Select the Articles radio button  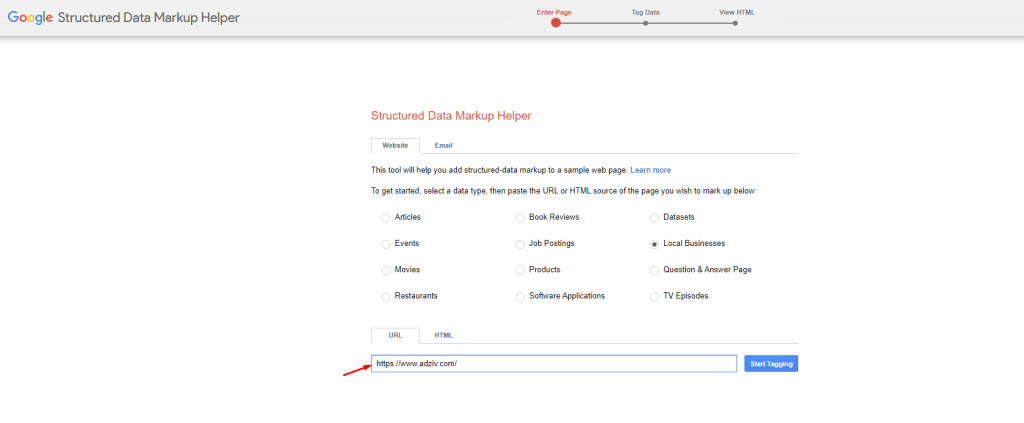click(x=386, y=217)
